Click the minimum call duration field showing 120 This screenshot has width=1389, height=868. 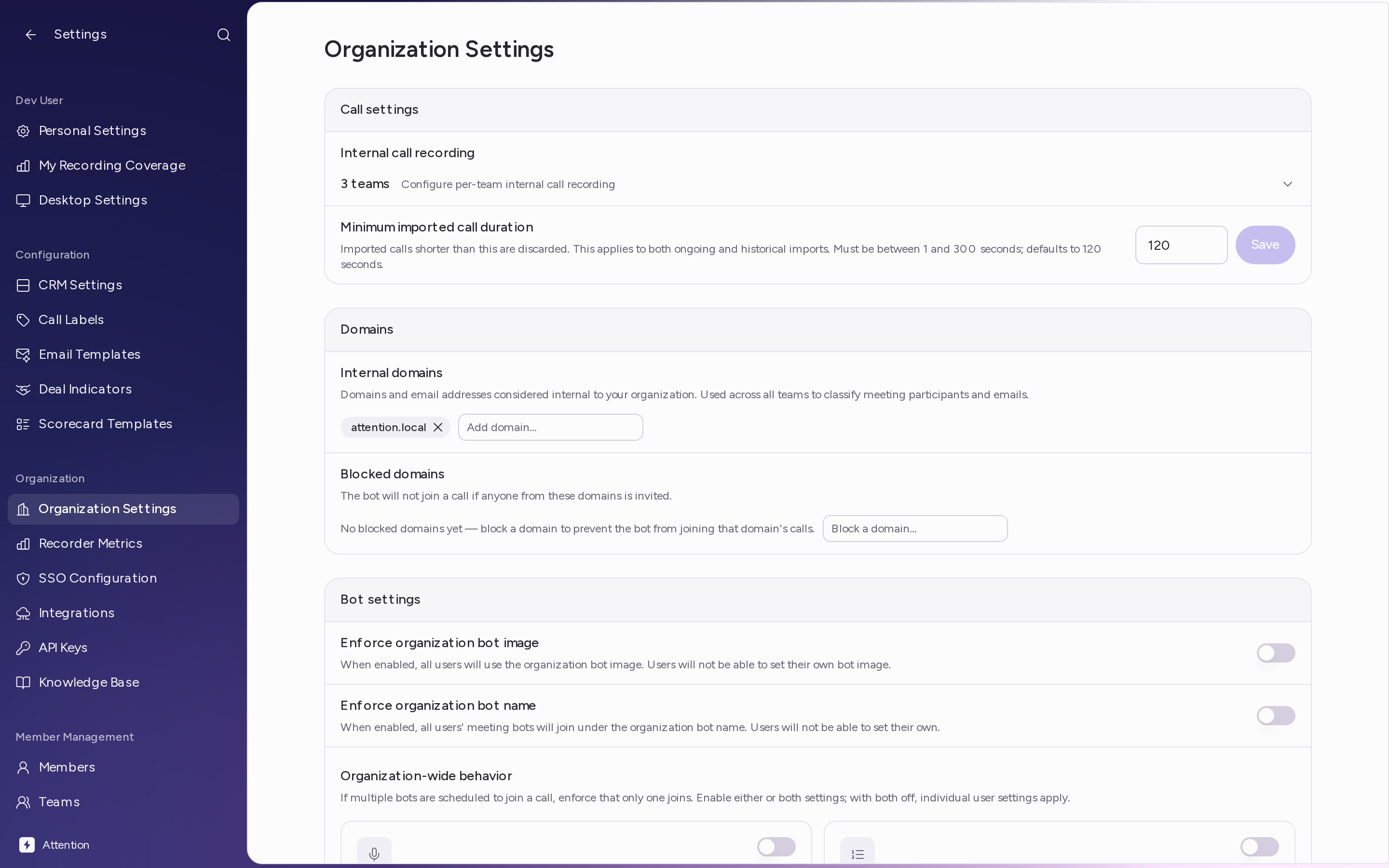coord(1181,245)
